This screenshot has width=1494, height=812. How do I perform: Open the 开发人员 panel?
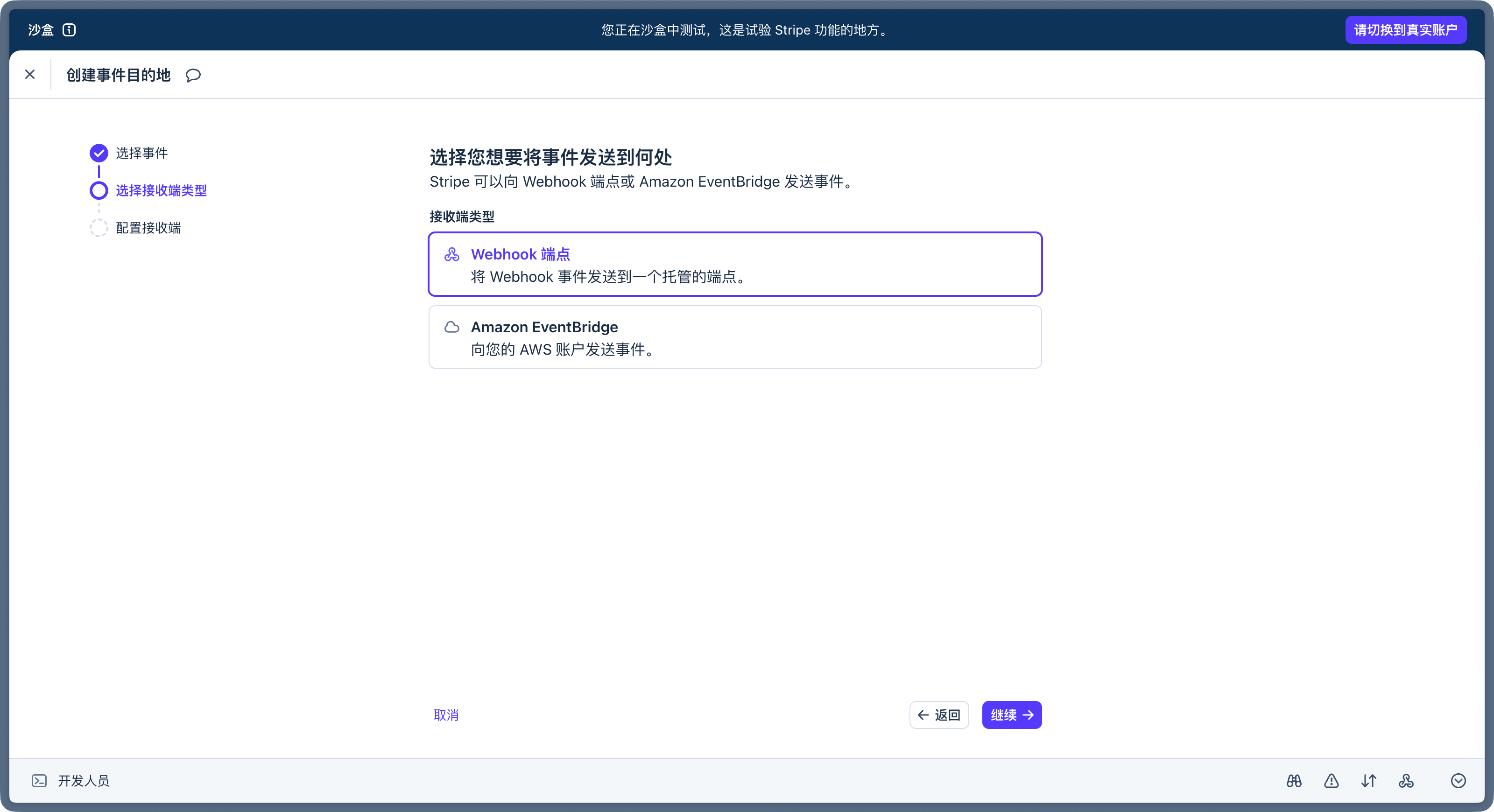click(x=84, y=781)
